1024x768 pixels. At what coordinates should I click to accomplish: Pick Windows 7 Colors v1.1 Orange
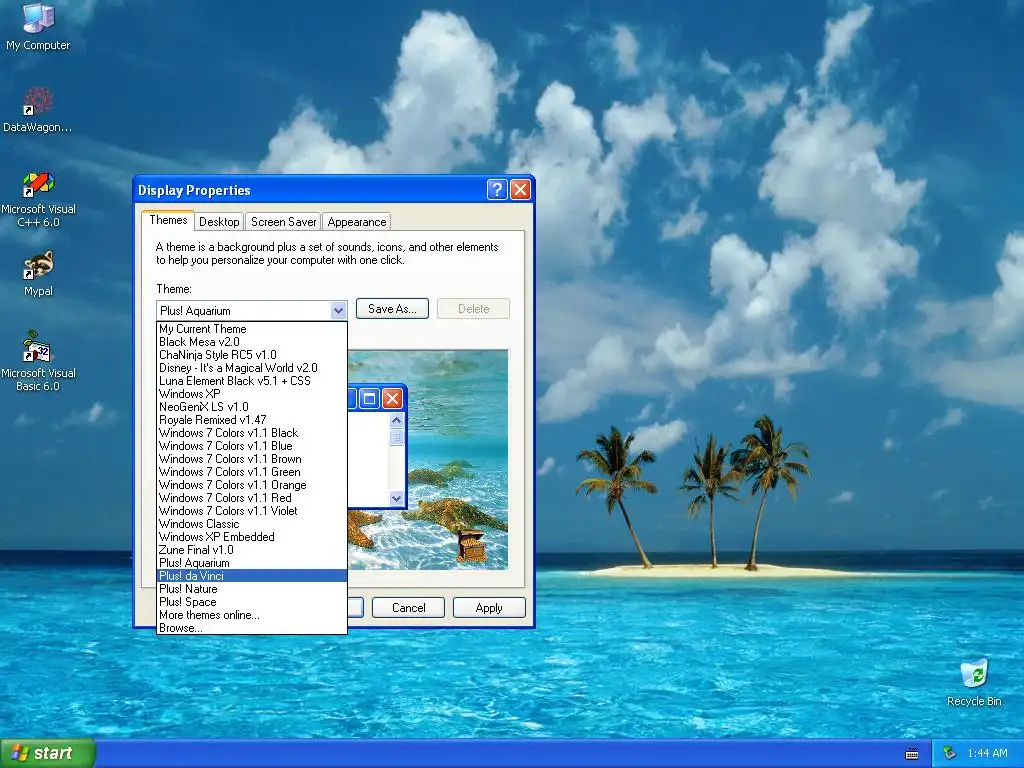pyautogui.click(x=252, y=485)
